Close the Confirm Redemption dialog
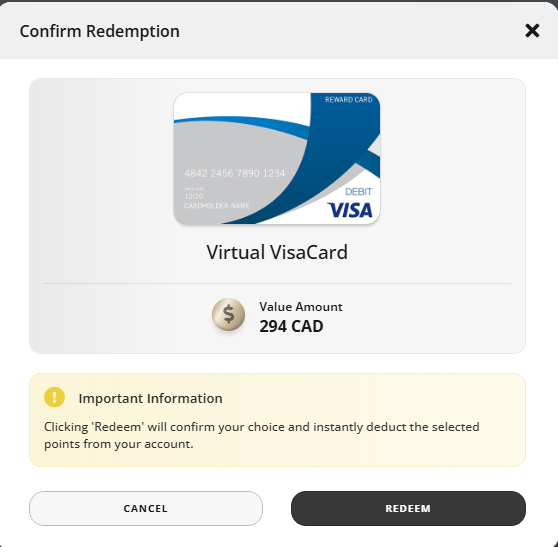558x547 pixels. pos(532,31)
